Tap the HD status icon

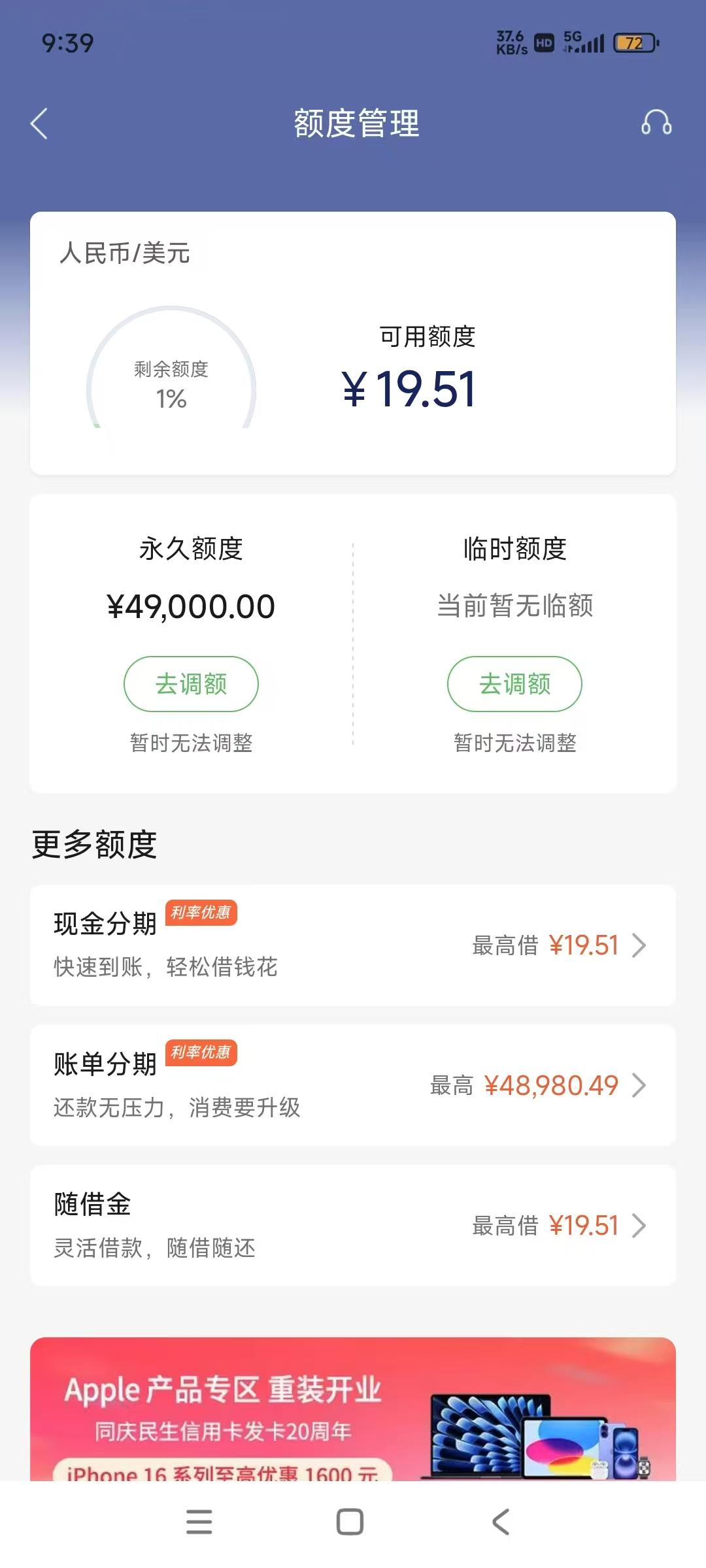[544, 43]
